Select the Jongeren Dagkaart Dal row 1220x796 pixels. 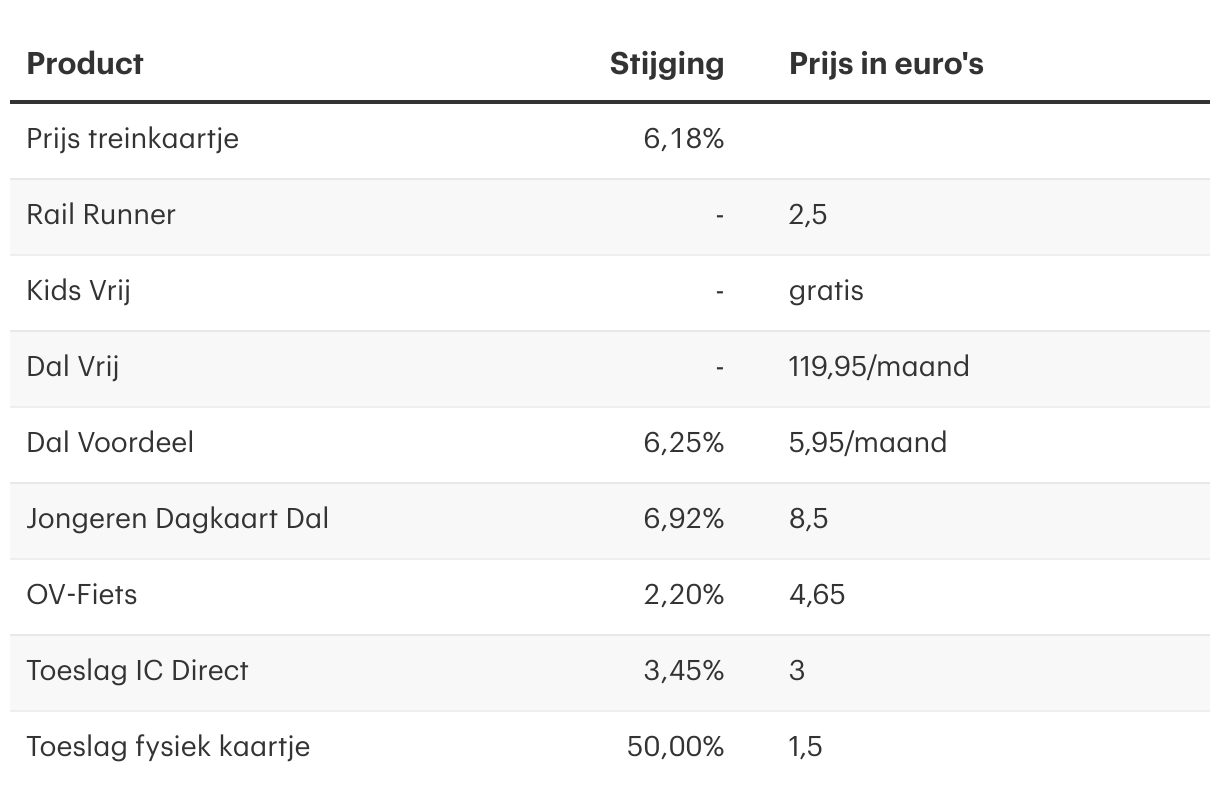[610, 519]
